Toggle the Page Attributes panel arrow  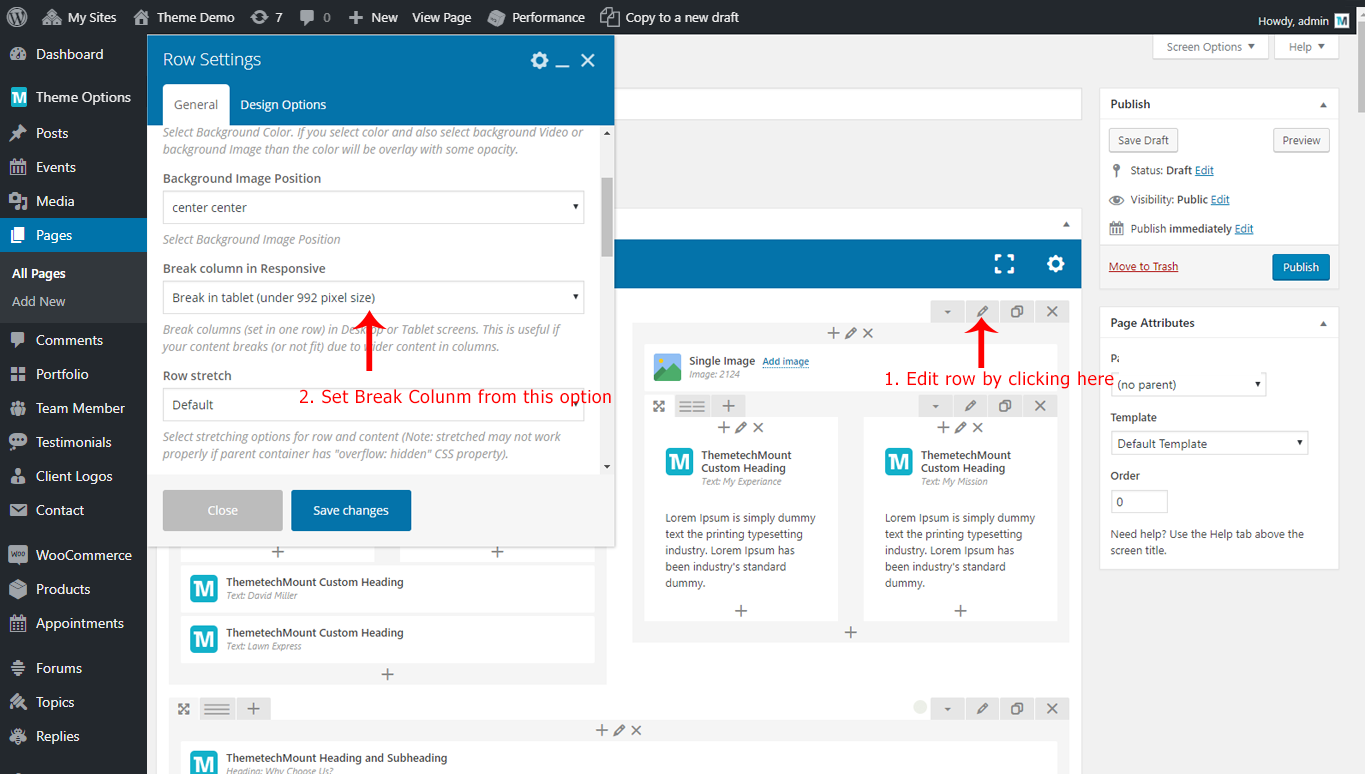pyautogui.click(x=1323, y=324)
